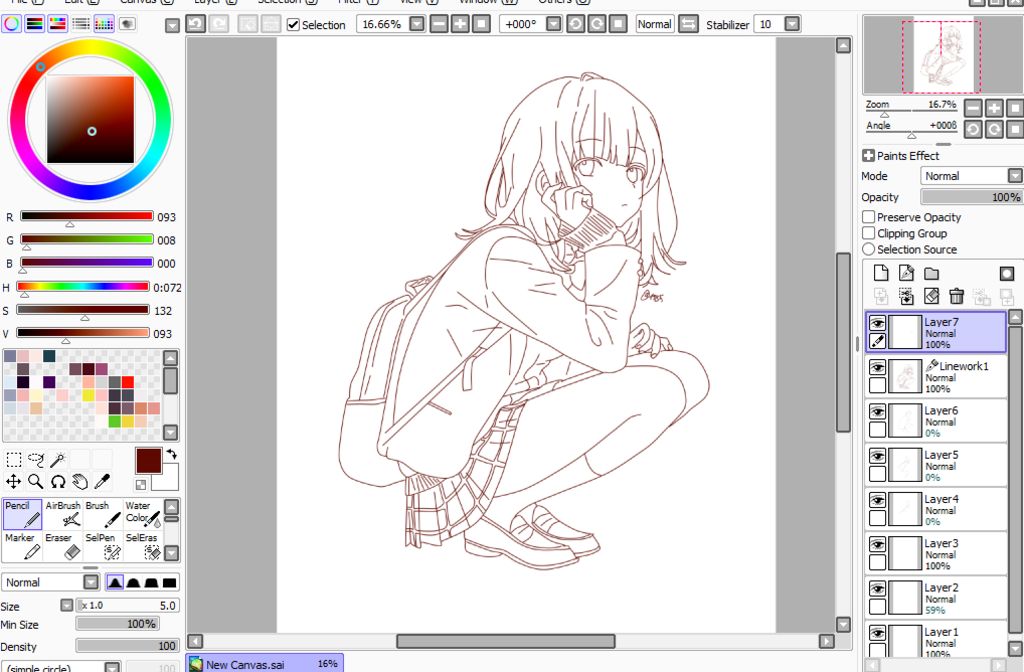
Task: Choose the lasso selection tool
Action: point(36,460)
